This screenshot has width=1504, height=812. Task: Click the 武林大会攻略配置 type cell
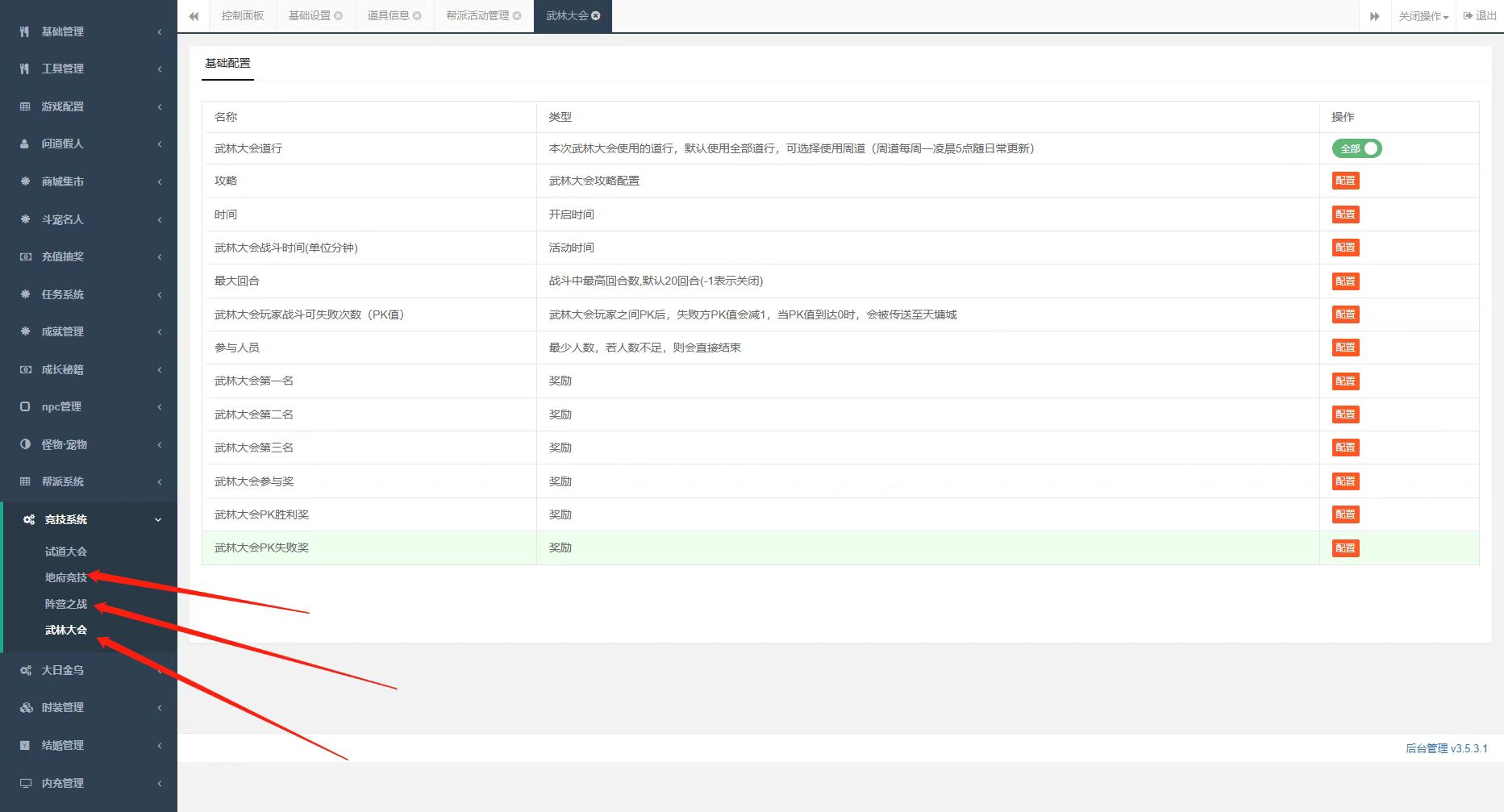point(928,181)
